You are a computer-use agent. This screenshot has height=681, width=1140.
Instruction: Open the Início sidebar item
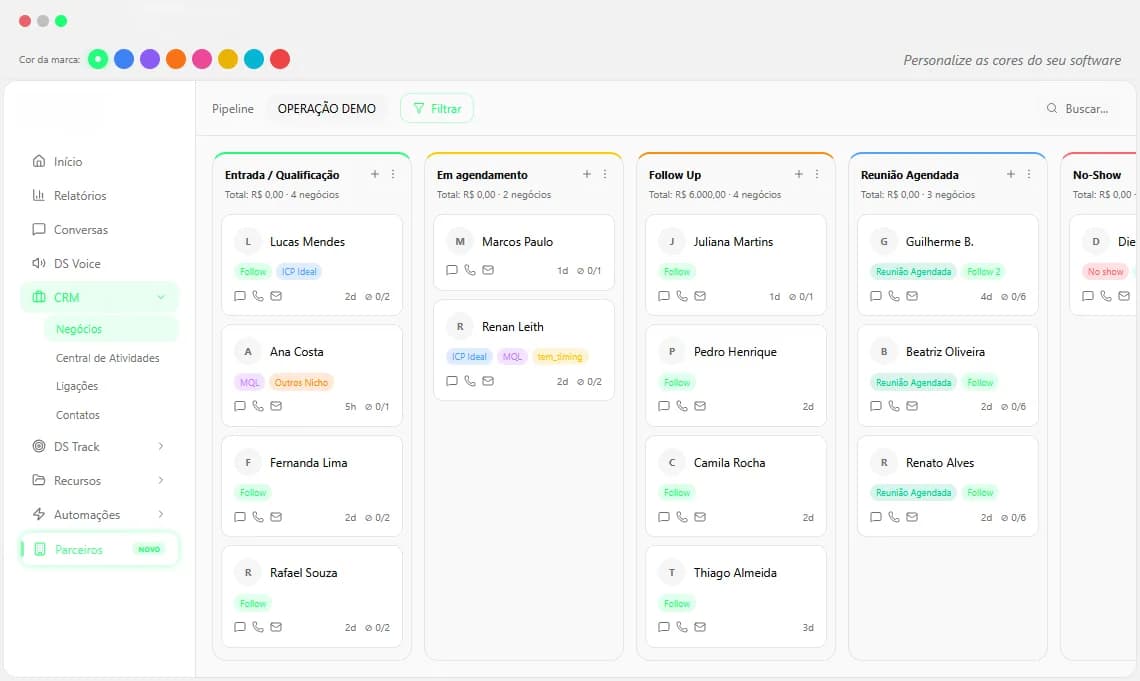(99, 161)
